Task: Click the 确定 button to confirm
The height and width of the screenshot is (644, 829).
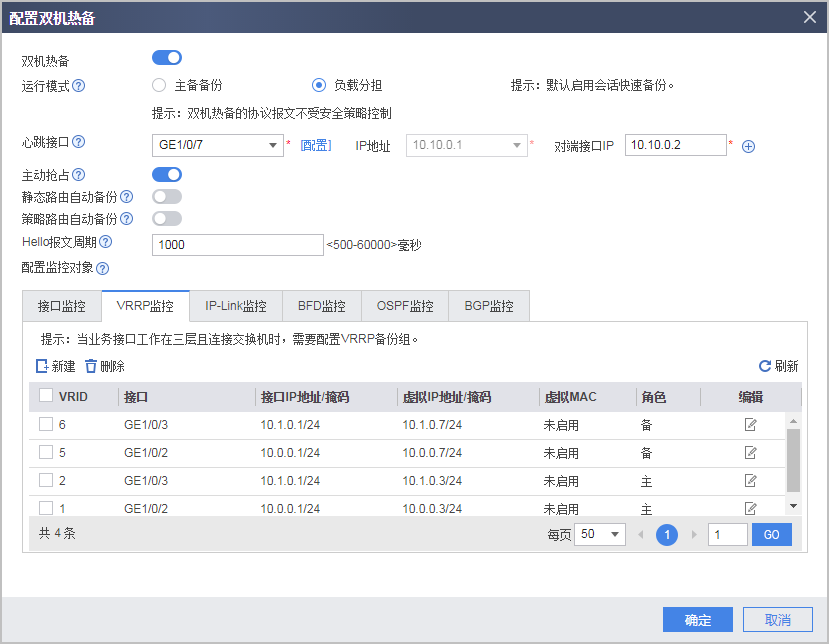Action: (697, 619)
